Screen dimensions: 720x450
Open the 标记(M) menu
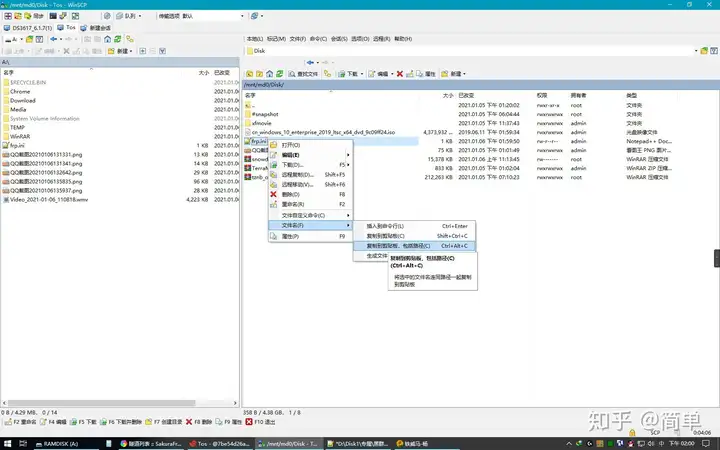pyautogui.click(x=276, y=39)
